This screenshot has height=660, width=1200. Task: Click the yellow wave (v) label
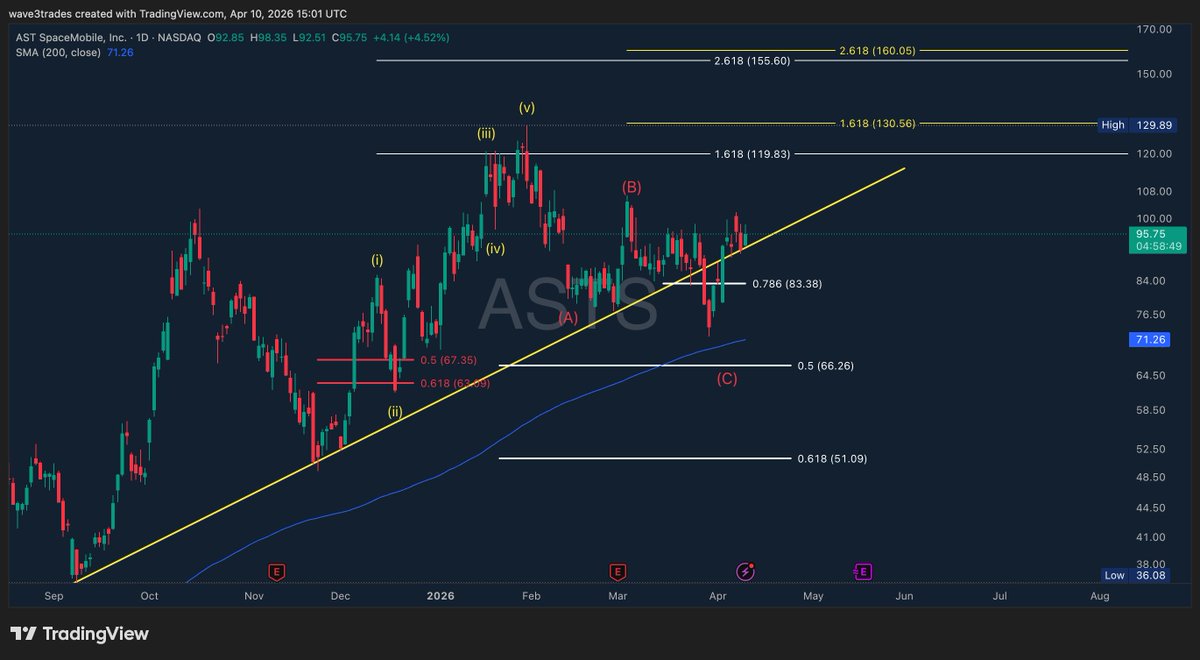click(x=527, y=107)
